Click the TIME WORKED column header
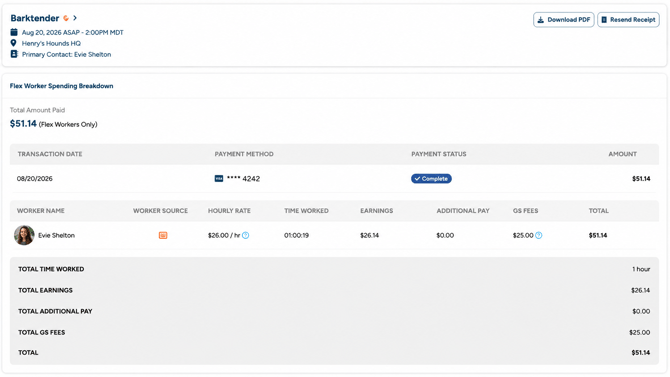The height and width of the screenshot is (377, 670). 306,211
